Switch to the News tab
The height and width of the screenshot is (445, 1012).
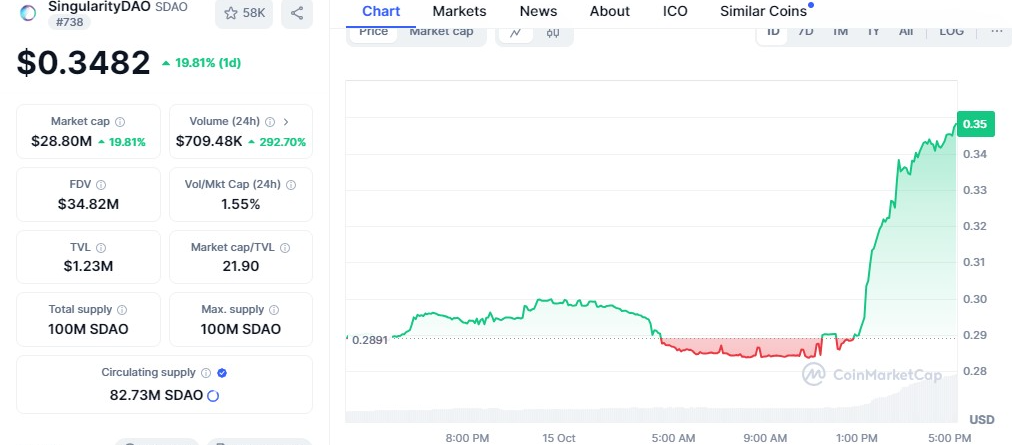(538, 11)
